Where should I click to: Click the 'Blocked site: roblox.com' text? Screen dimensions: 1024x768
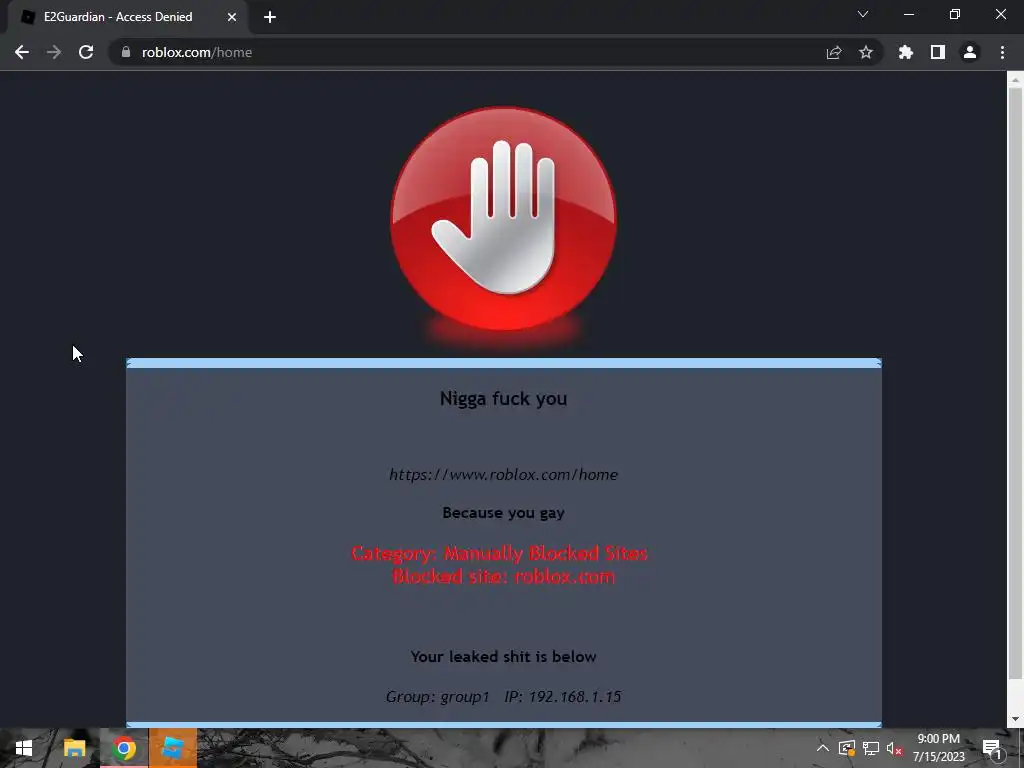click(504, 577)
